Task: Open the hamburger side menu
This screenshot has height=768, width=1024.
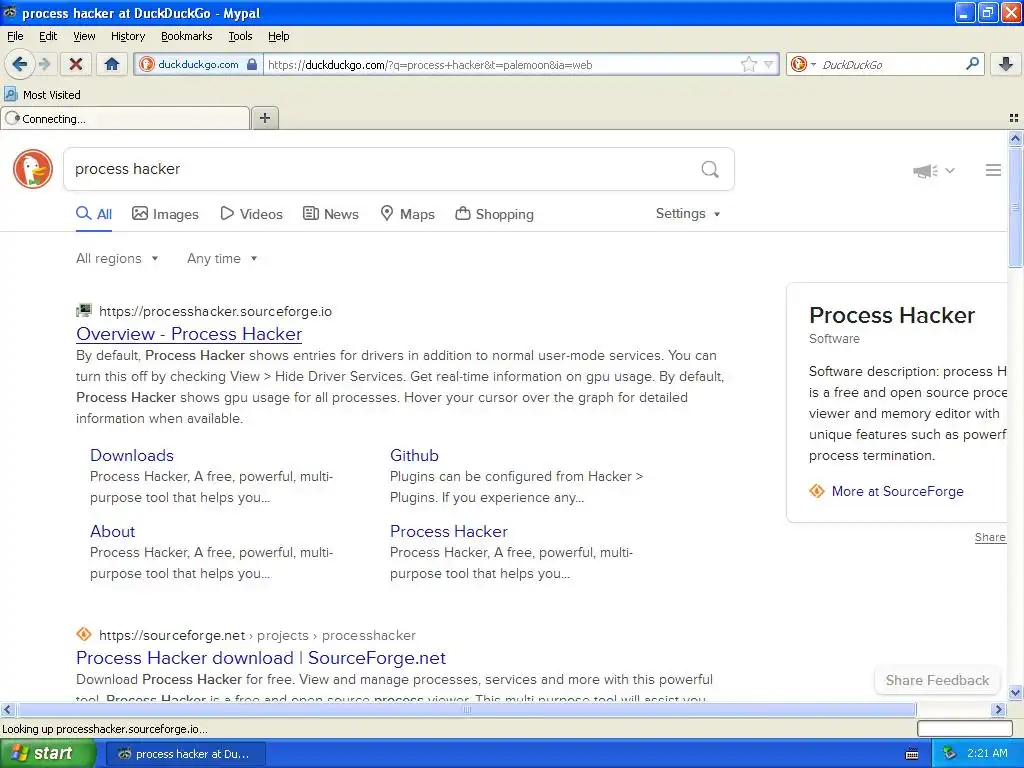Action: click(993, 170)
